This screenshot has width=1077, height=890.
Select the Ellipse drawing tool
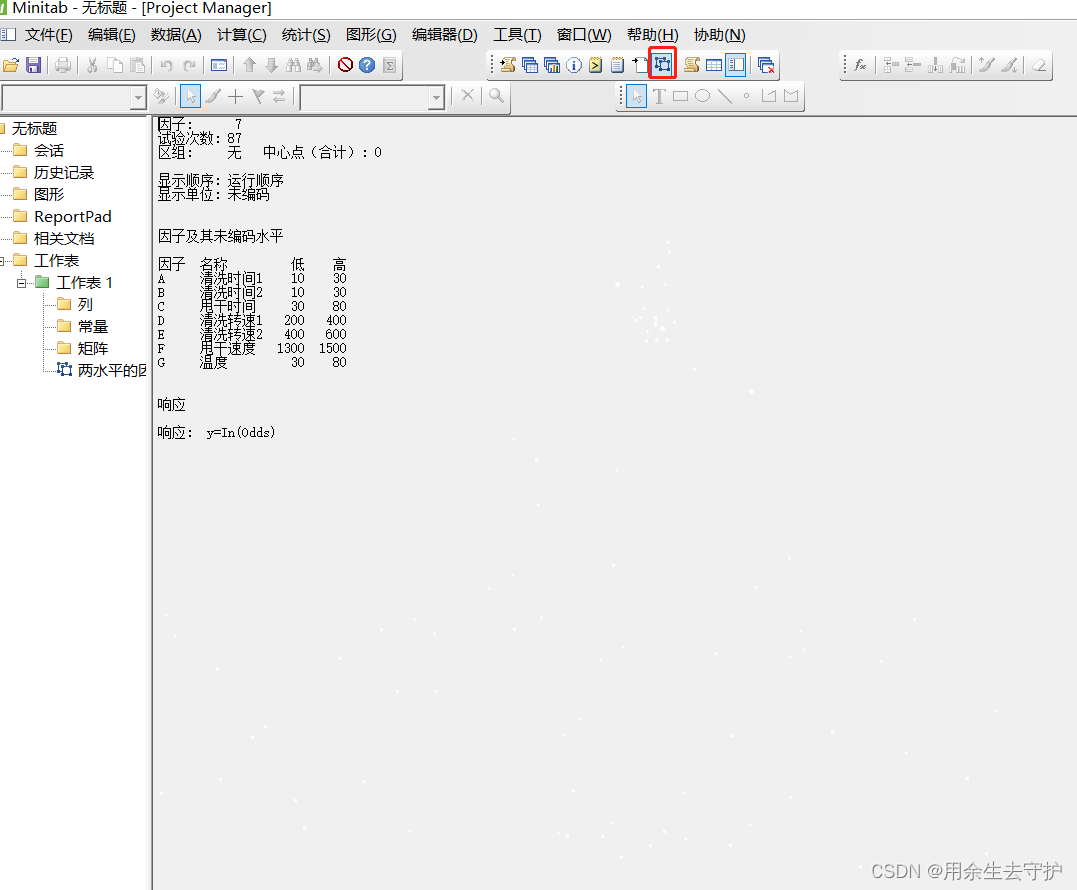click(x=703, y=96)
